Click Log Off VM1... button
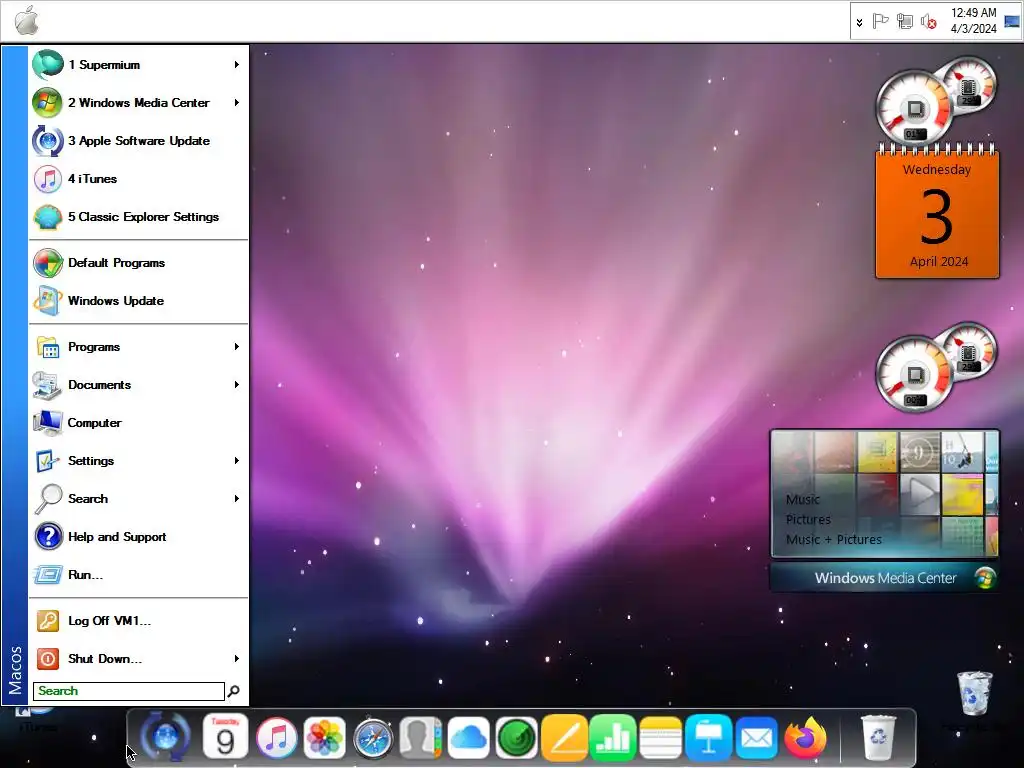 tap(138, 620)
